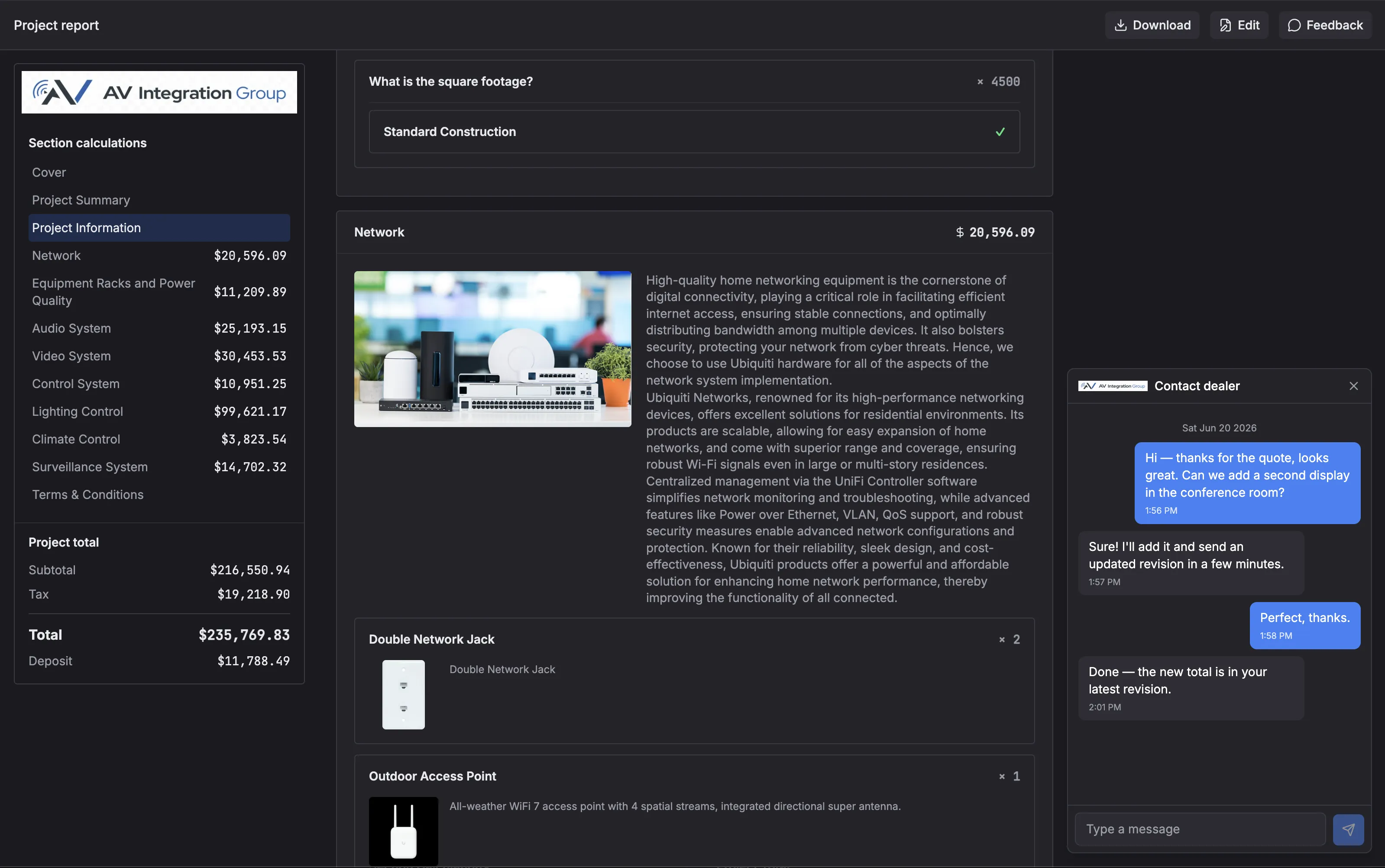The width and height of the screenshot is (1385, 868).
Task: Select the Standard Construction option row
Action: (x=694, y=132)
